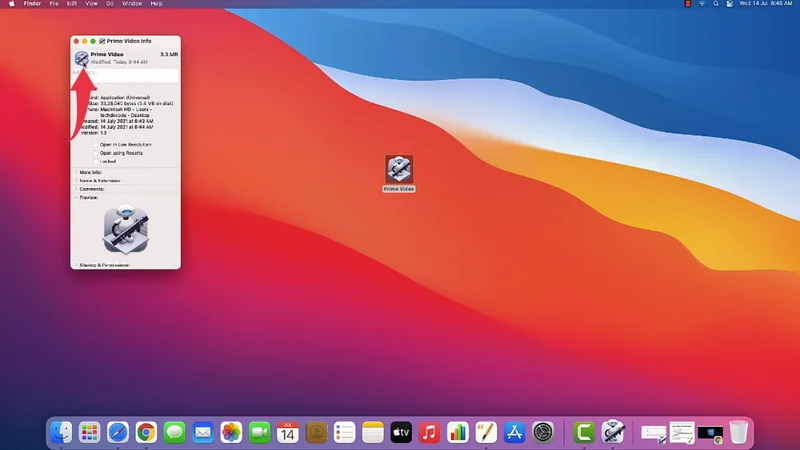Open the Prime Video app on desktop

pyautogui.click(x=399, y=168)
